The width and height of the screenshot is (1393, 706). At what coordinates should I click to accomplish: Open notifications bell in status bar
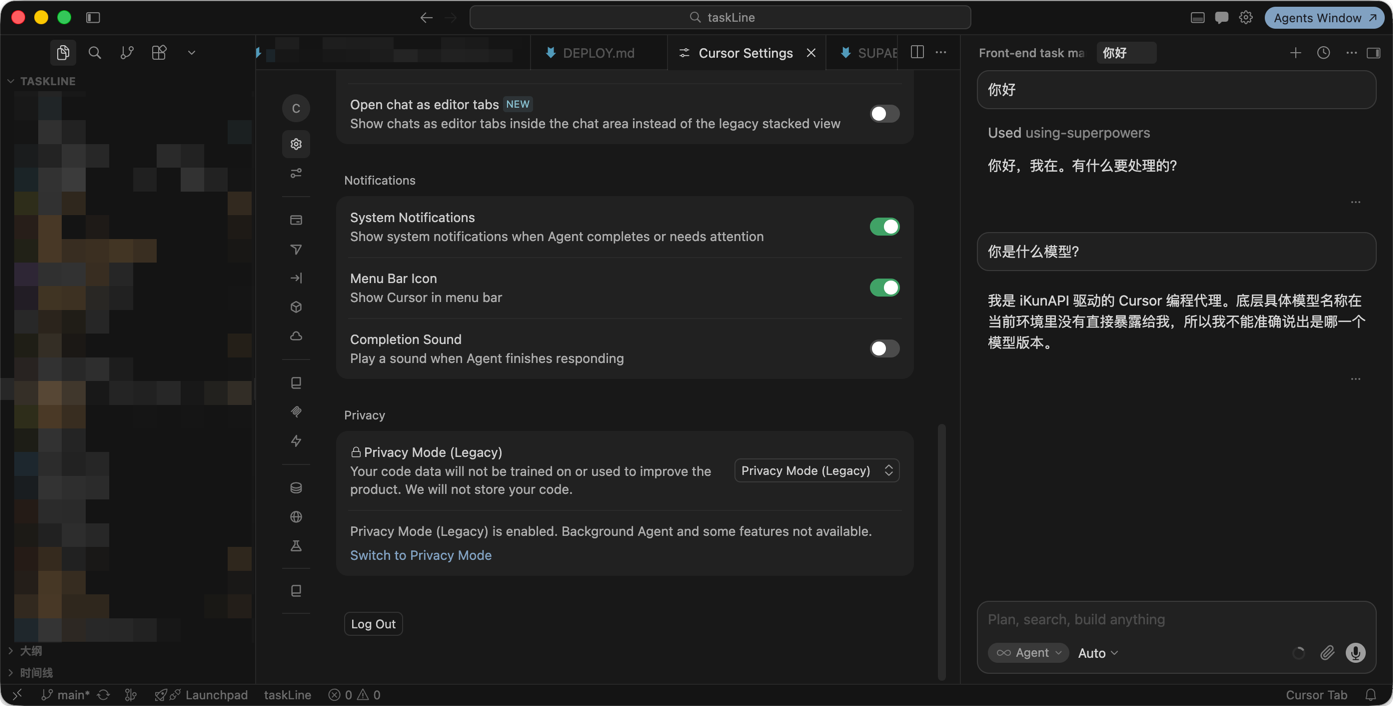click(1371, 695)
